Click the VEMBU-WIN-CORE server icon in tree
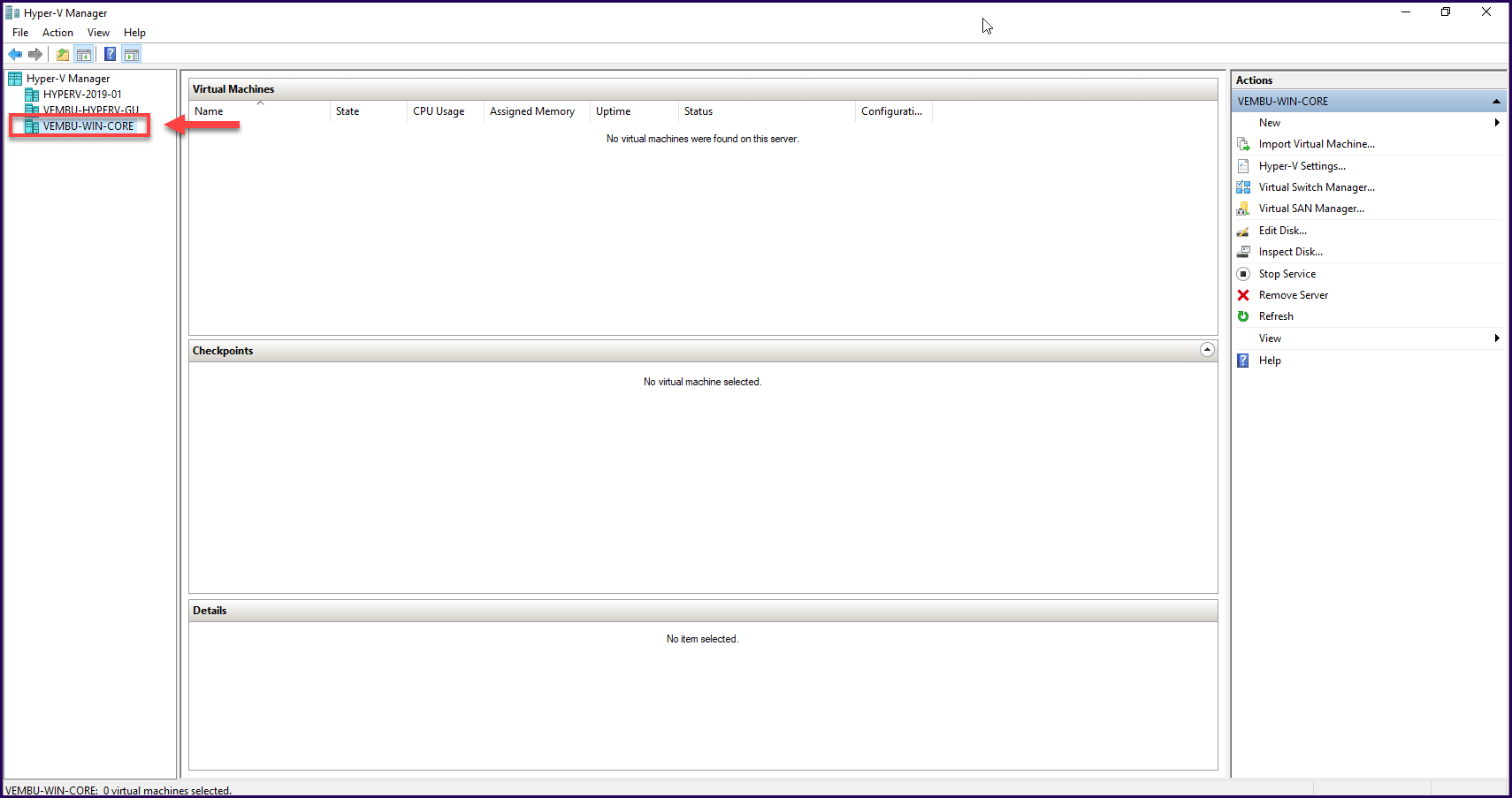1512x798 pixels. click(x=32, y=126)
